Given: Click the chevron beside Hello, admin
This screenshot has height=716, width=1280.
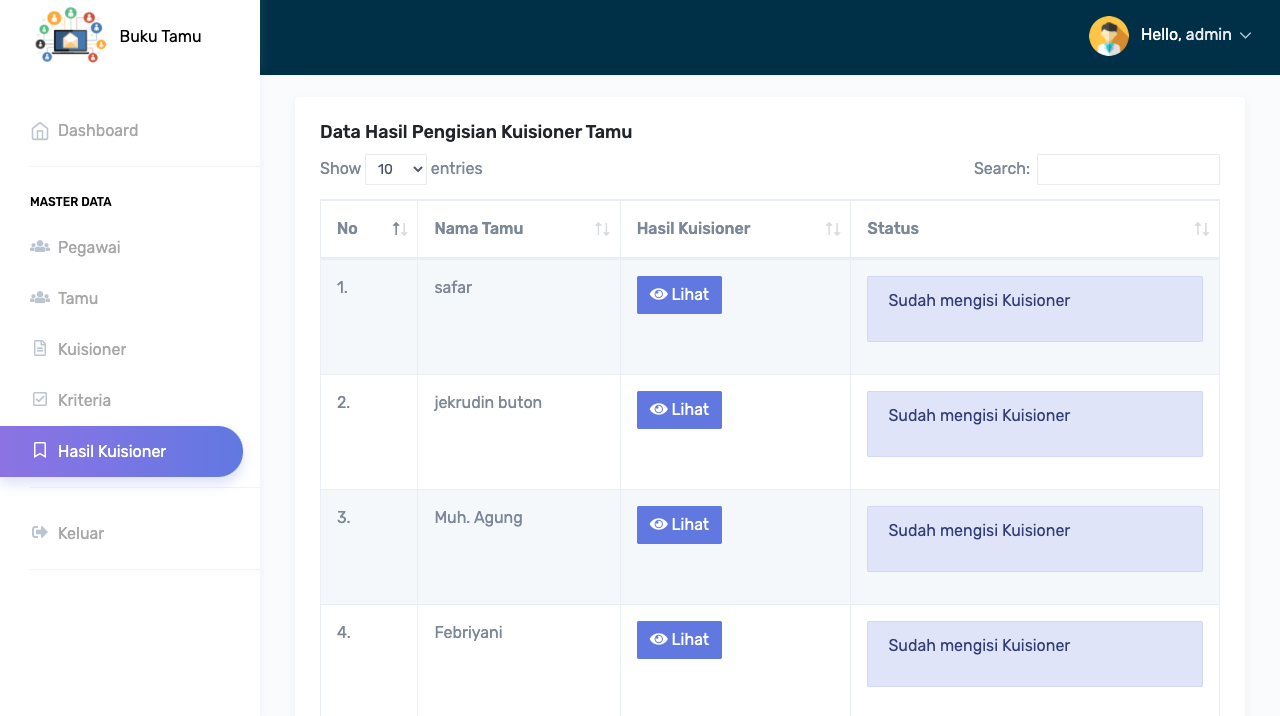Looking at the screenshot, I should [x=1246, y=36].
